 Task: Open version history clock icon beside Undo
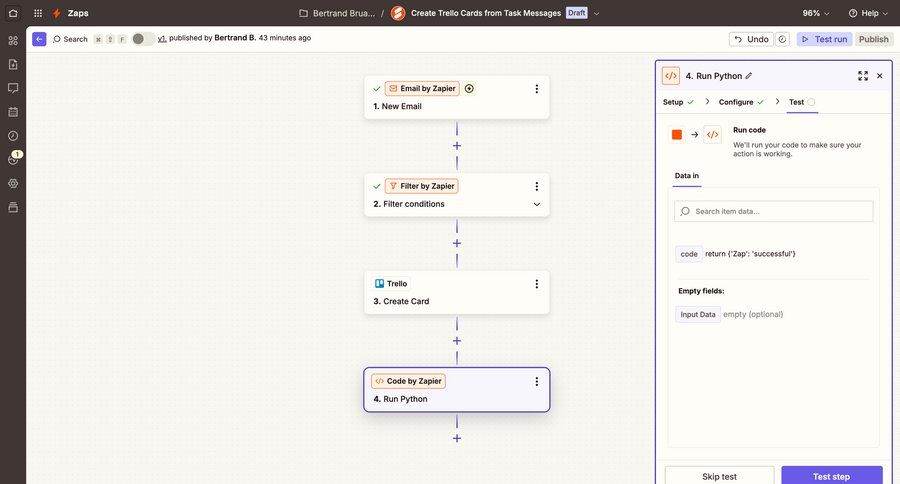pos(782,39)
